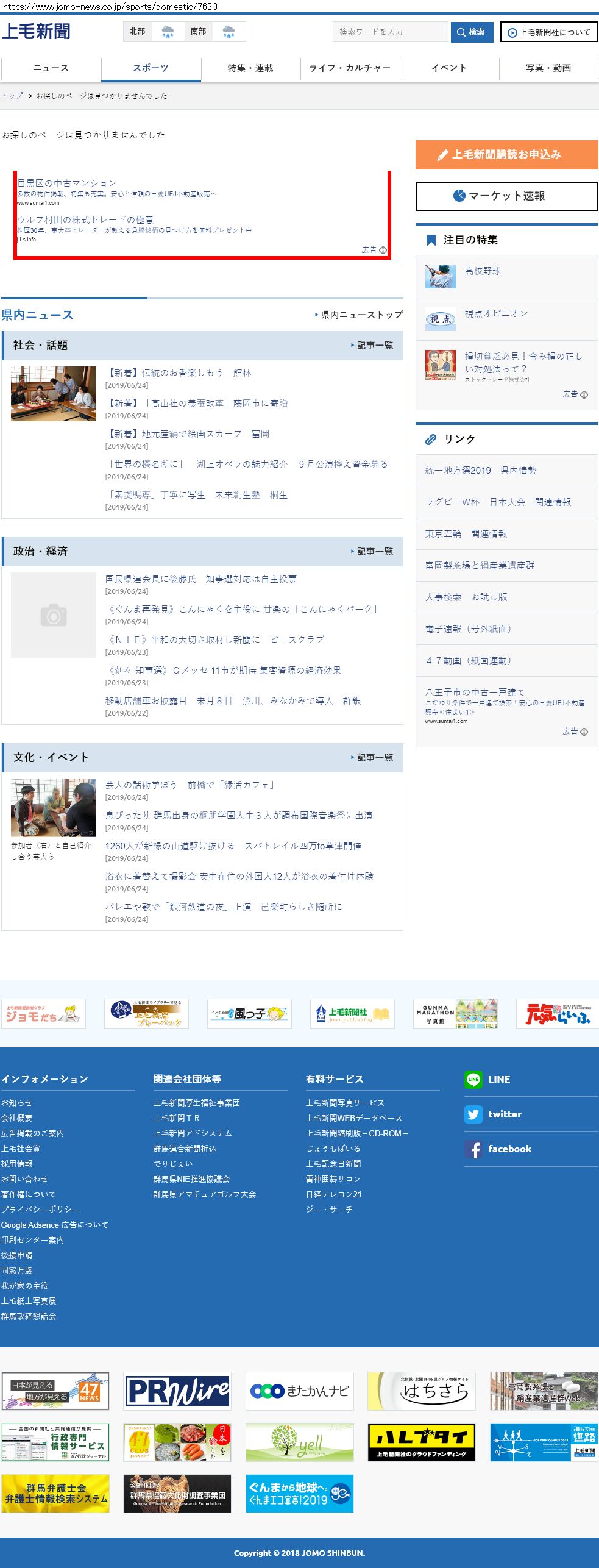
Task: Click 上毛新聞購読お申込み orange button
Action: (506, 155)
